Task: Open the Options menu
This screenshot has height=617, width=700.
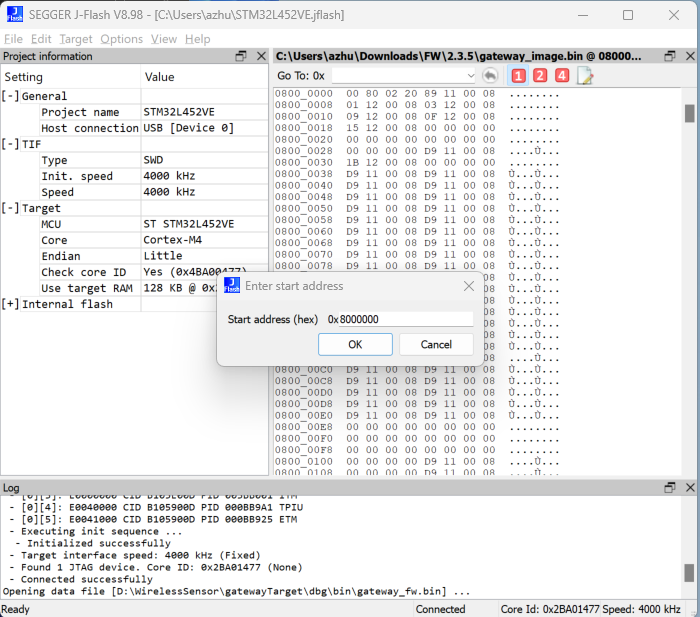Action: [121, 39]
